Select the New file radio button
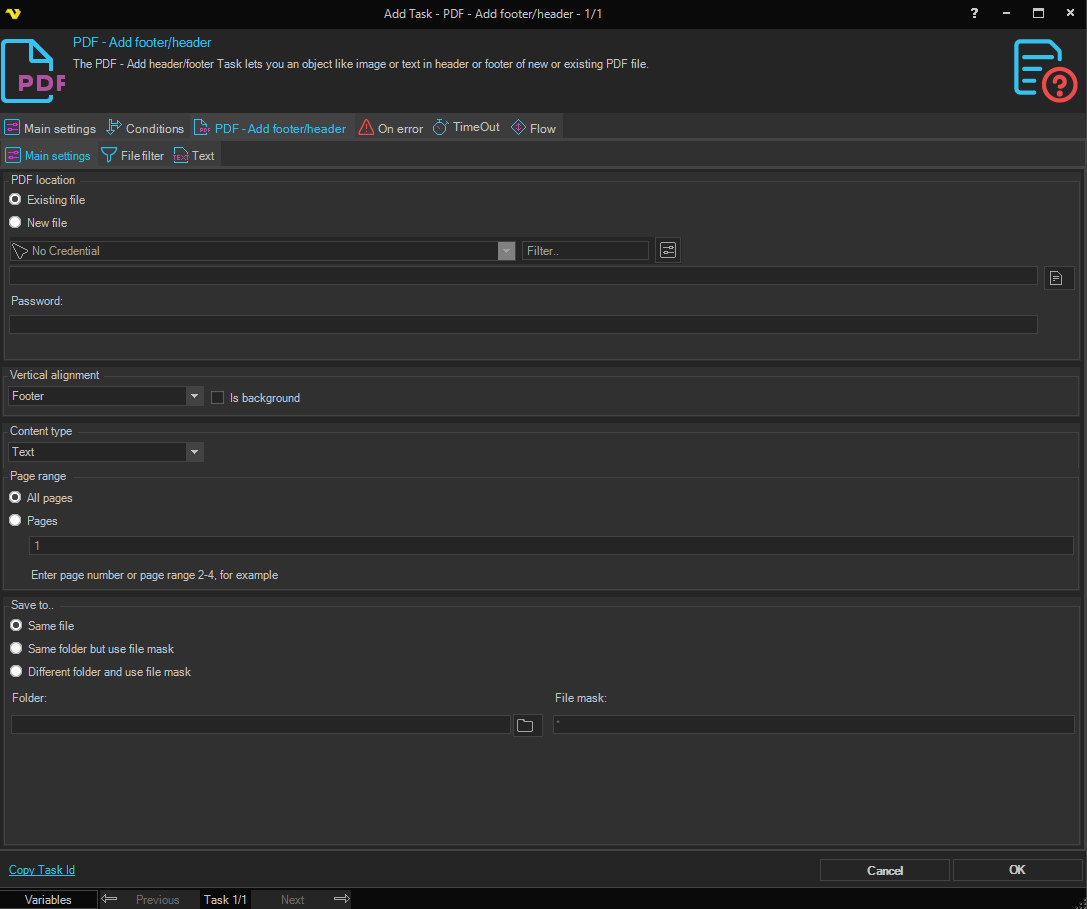The width and height of the screenshot is (1087, 909). [15, 223]
